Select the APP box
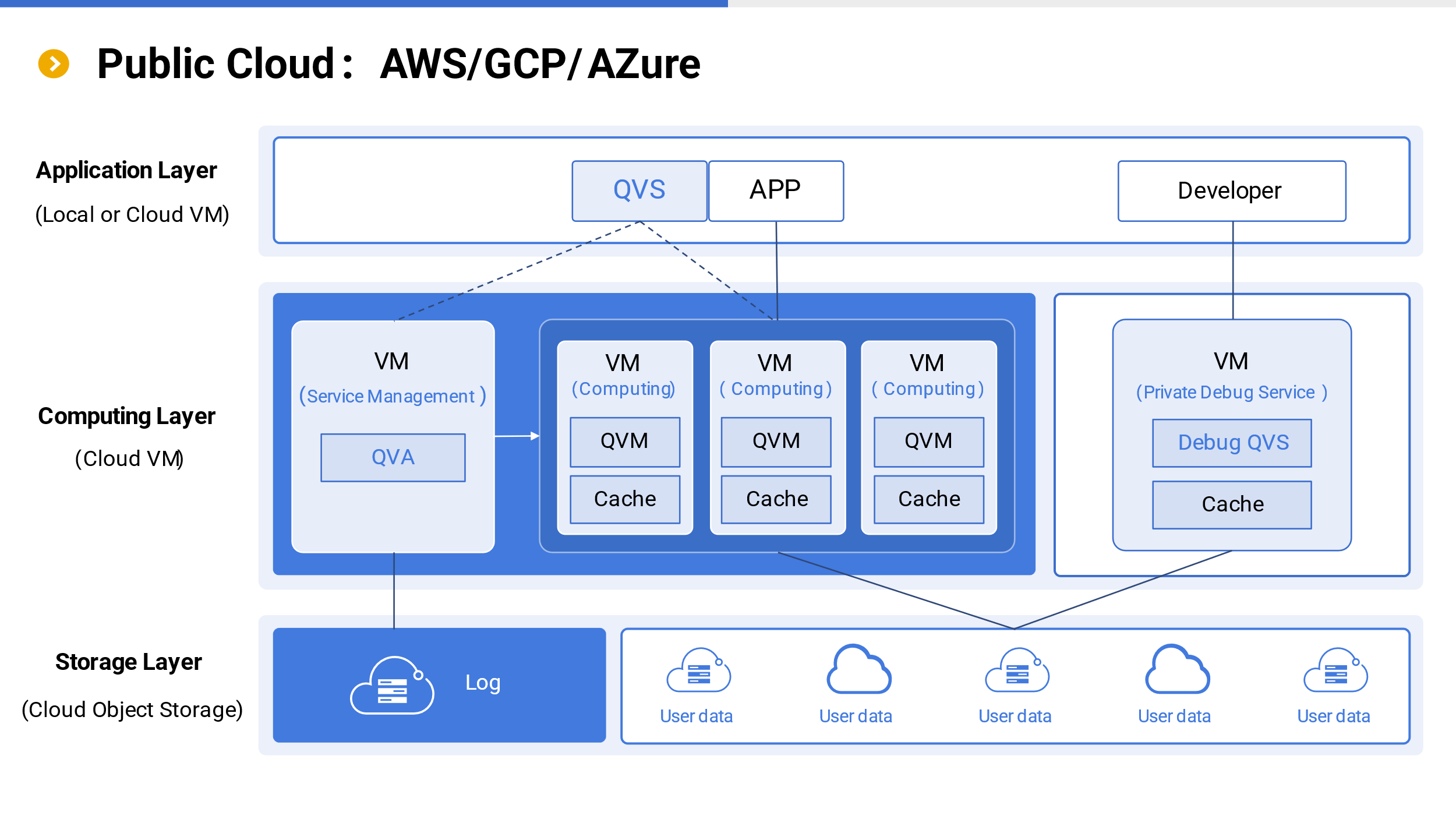The width and height of the screenshot is (1456, 819). (775, 190)
